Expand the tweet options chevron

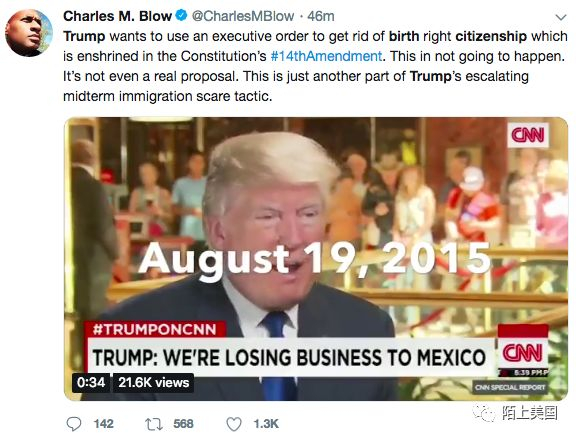pos(561,17)
